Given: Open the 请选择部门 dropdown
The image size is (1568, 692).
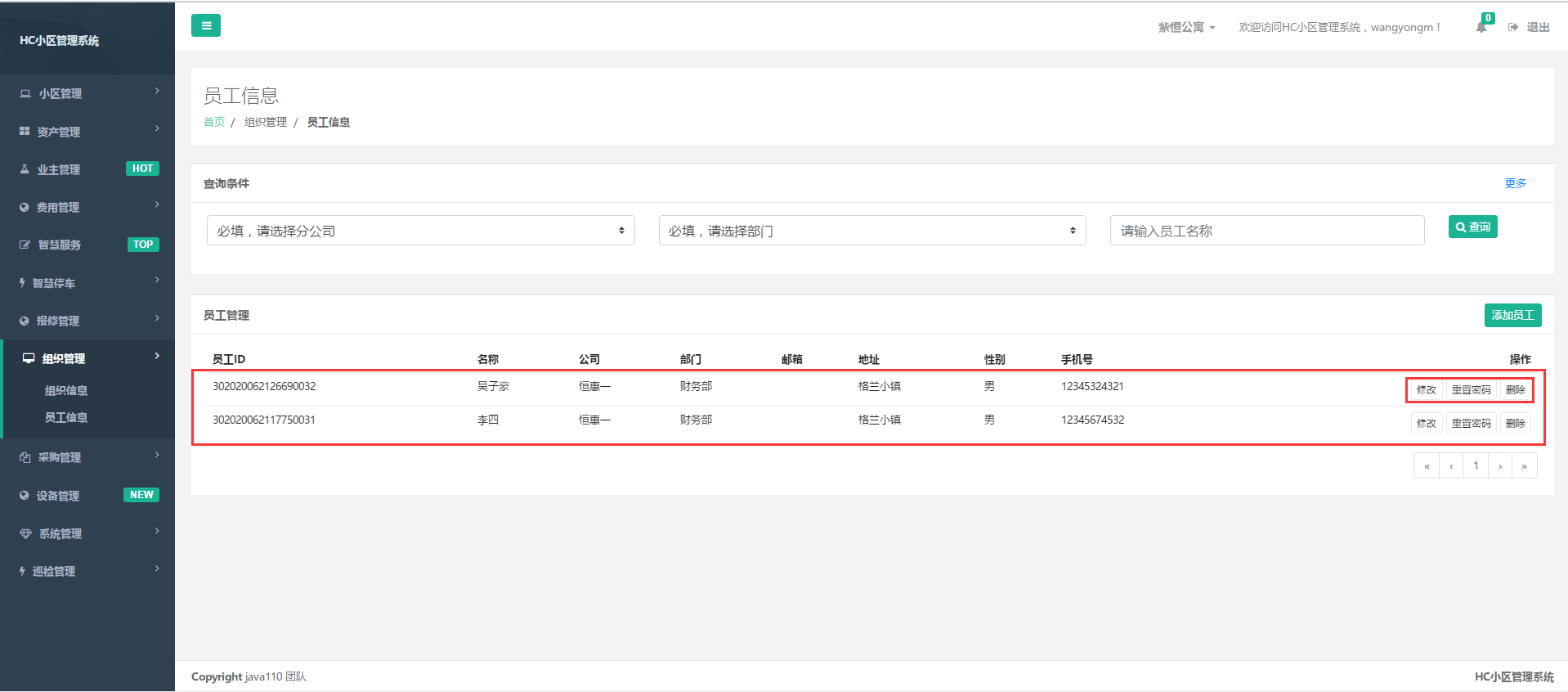Looking at the screenshot, I should pos(872,231).
